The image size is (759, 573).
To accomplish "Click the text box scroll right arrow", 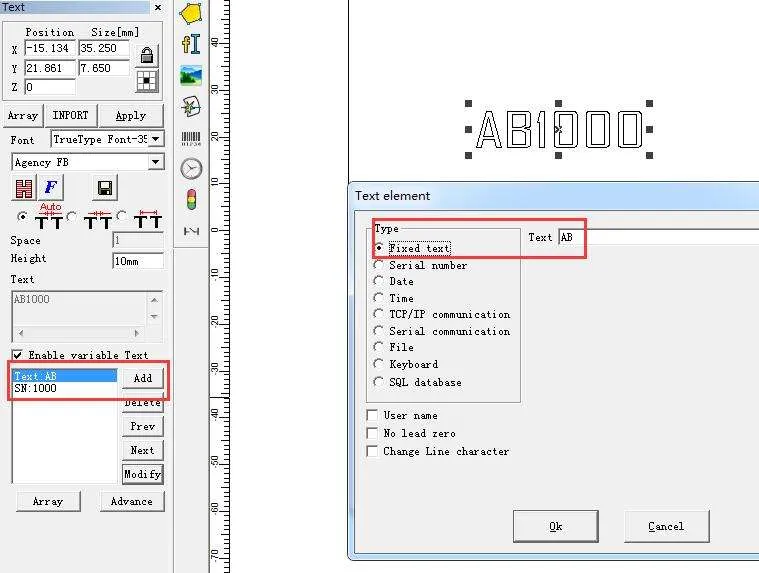I will click(x=137, y=333).
